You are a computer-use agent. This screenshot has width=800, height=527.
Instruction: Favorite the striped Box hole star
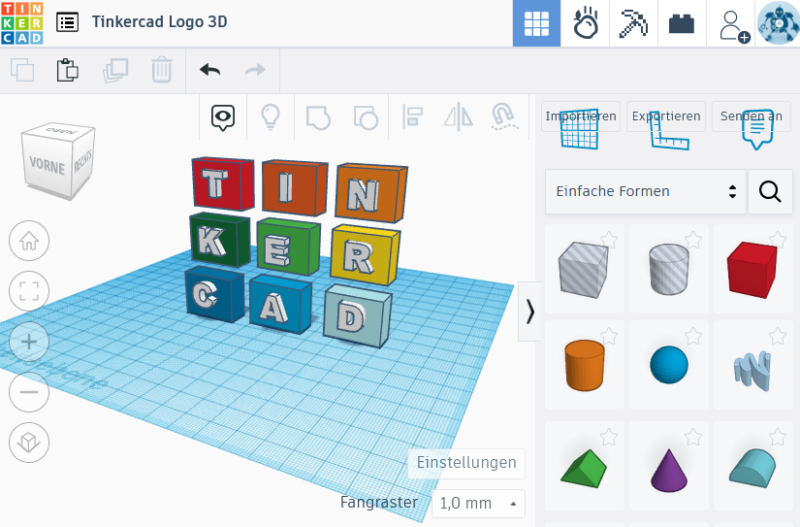tap(609, 239)
